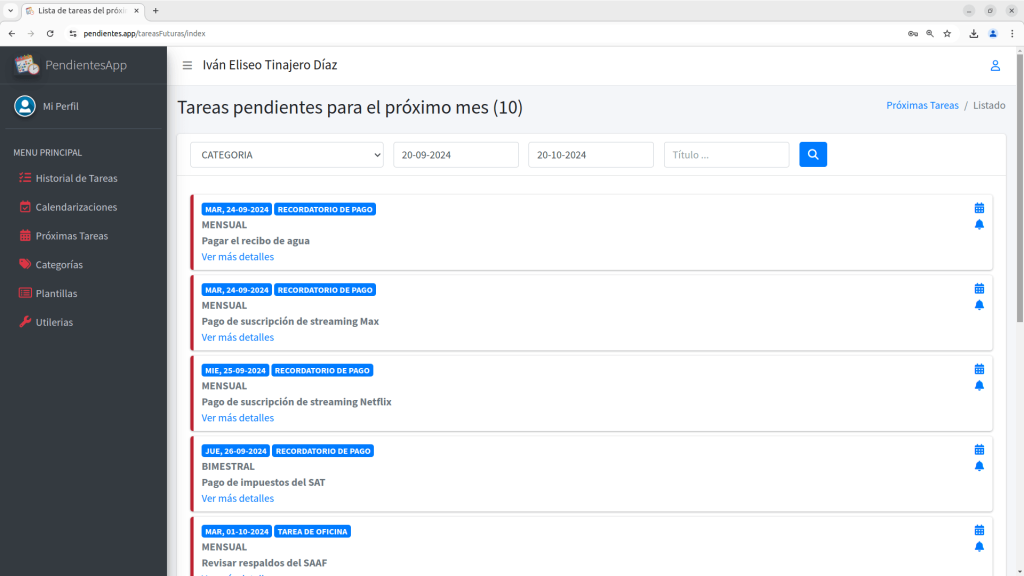
Task: Open password key icon in address bar
Action: tap(913, 33)
